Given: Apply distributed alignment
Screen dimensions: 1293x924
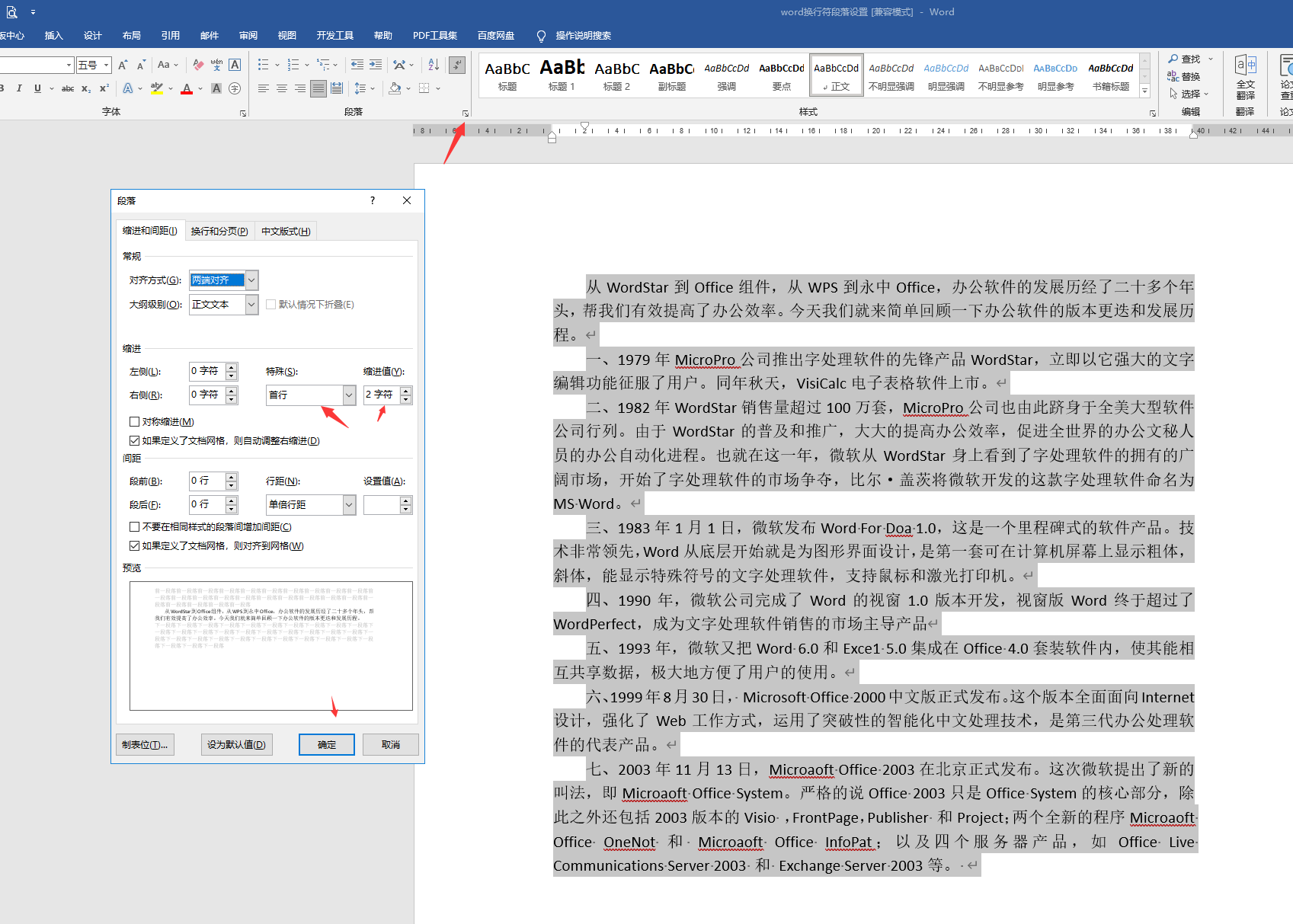Looking at the screenshot, I should pos(337,88).
